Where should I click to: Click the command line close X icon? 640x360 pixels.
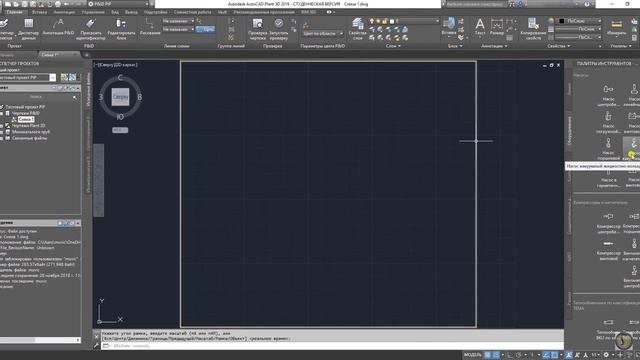tap(96, 337)
